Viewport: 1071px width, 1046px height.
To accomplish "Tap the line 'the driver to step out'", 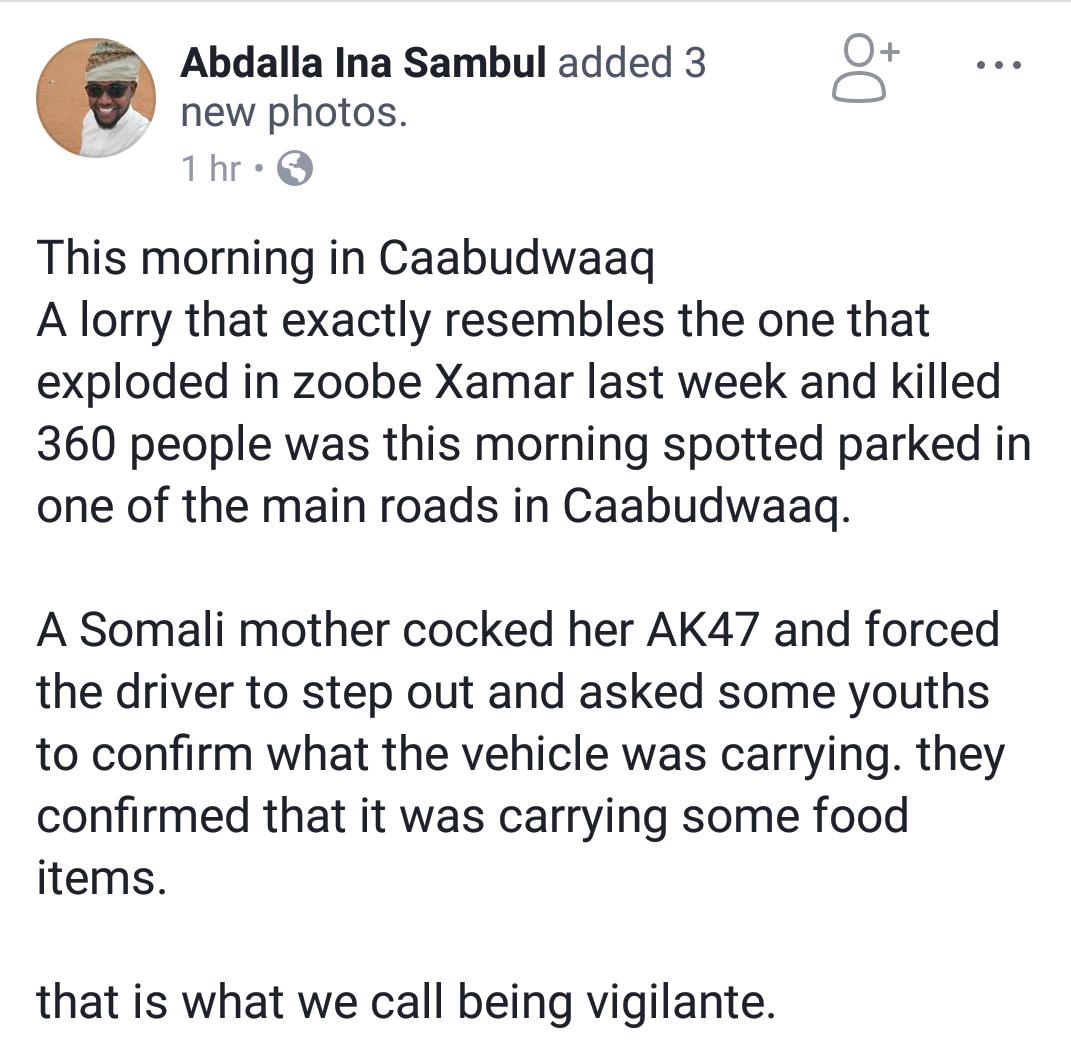I will tap(513, 693).
